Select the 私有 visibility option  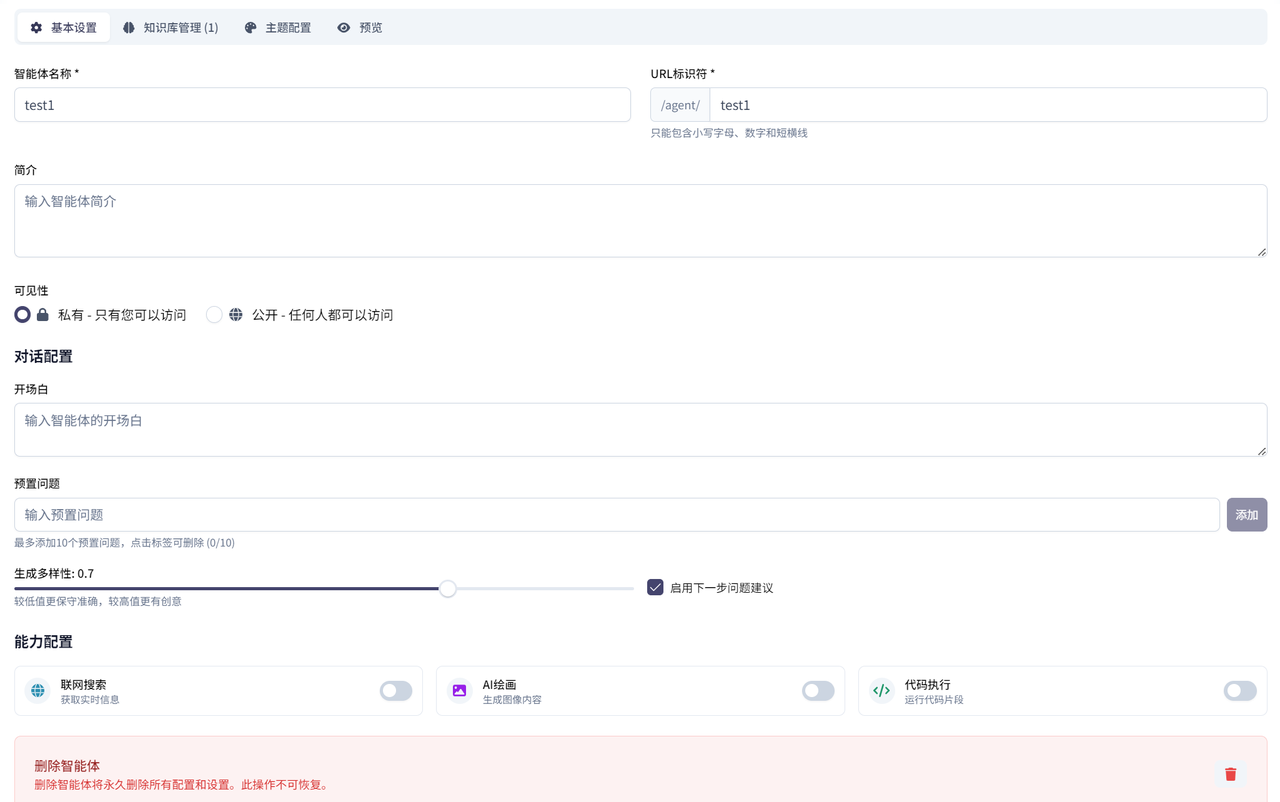pos(22,314)
